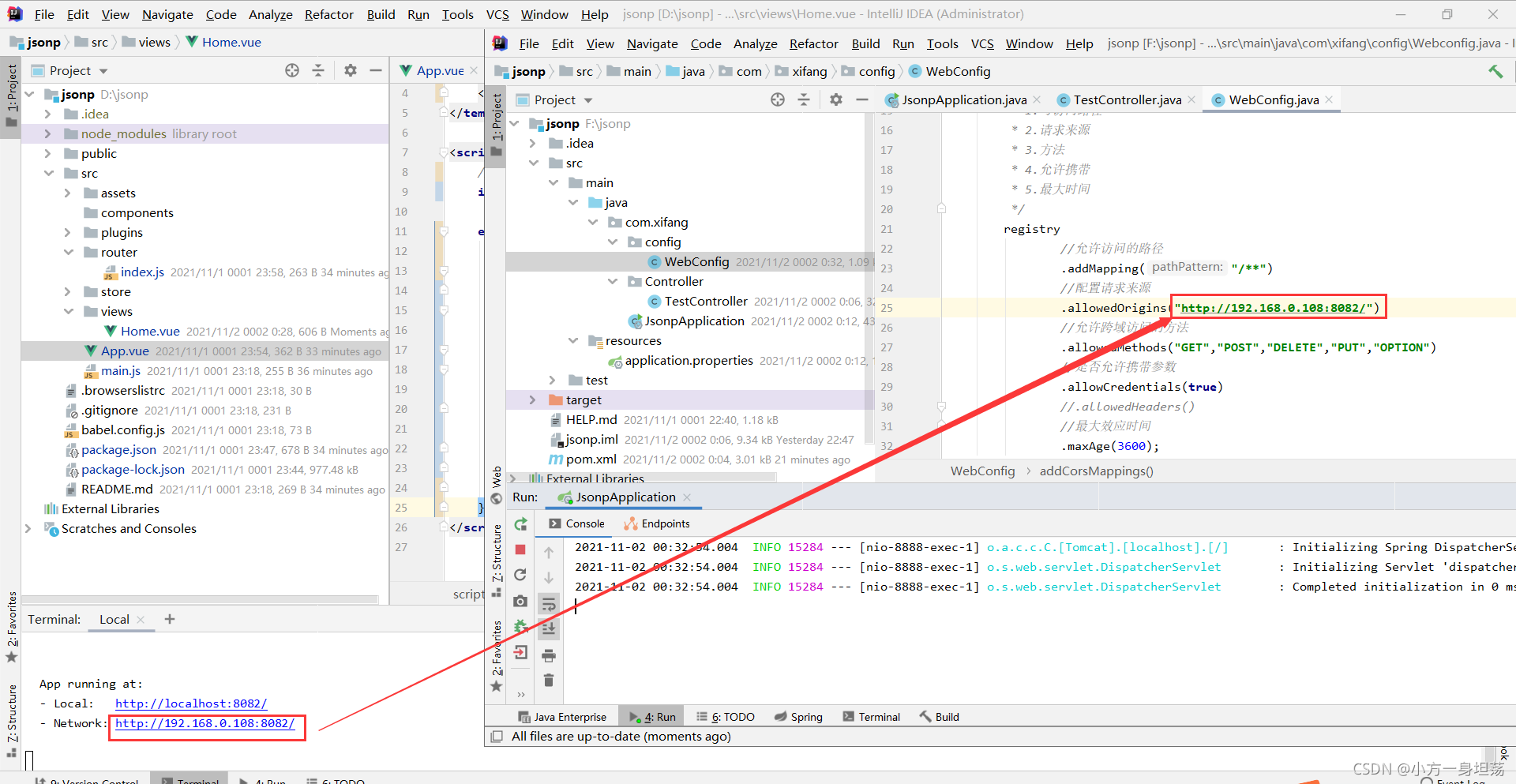Open the front window Project view dropdown
The image size is (1516, 784).
(x=588, y=100)
